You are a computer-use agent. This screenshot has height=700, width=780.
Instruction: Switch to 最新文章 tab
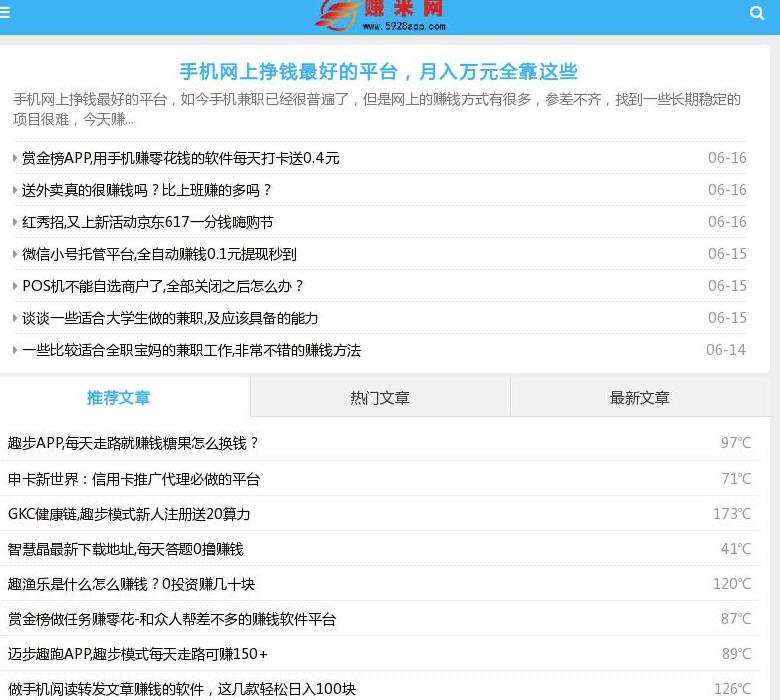coord(640,397)
